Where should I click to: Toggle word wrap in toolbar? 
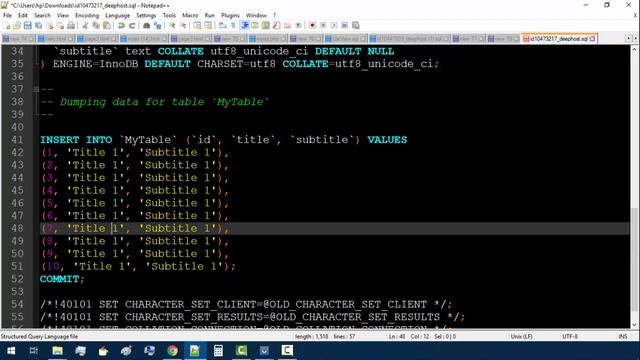click(x=222, y=25)
